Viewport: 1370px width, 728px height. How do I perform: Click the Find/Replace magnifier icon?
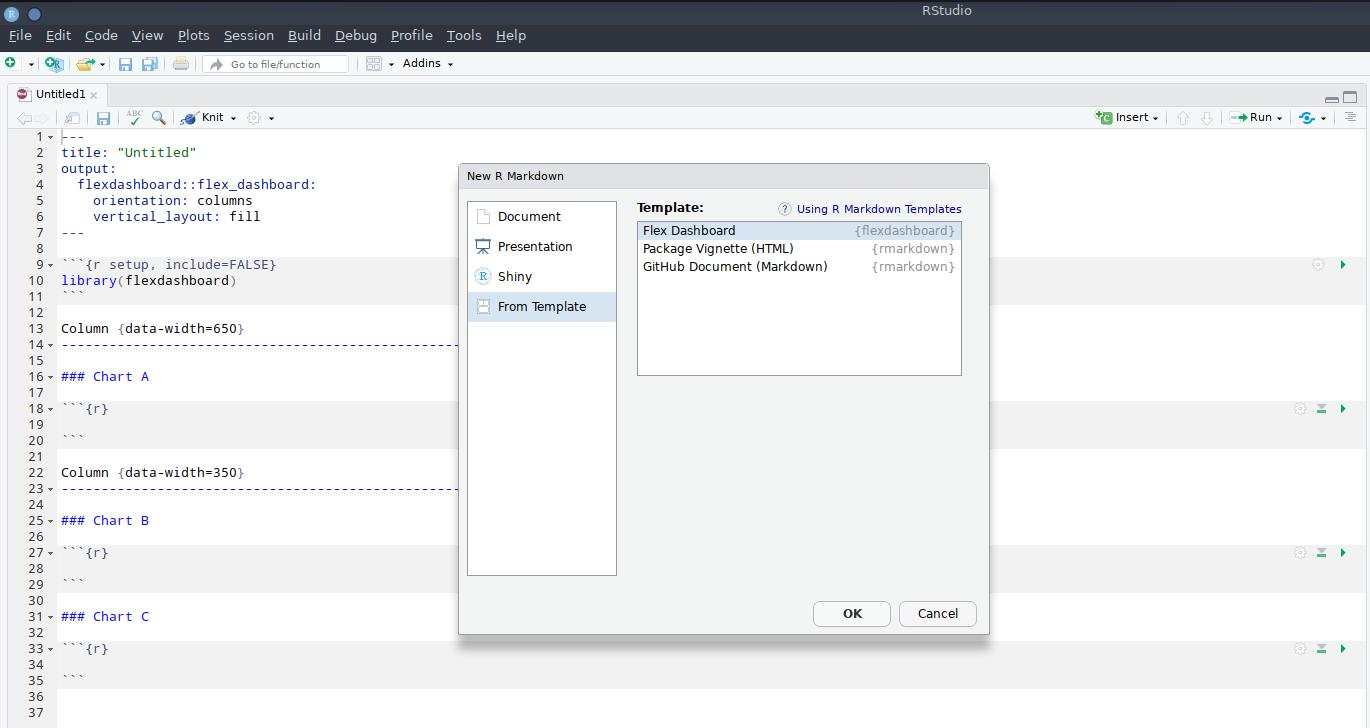coord(158,118)
